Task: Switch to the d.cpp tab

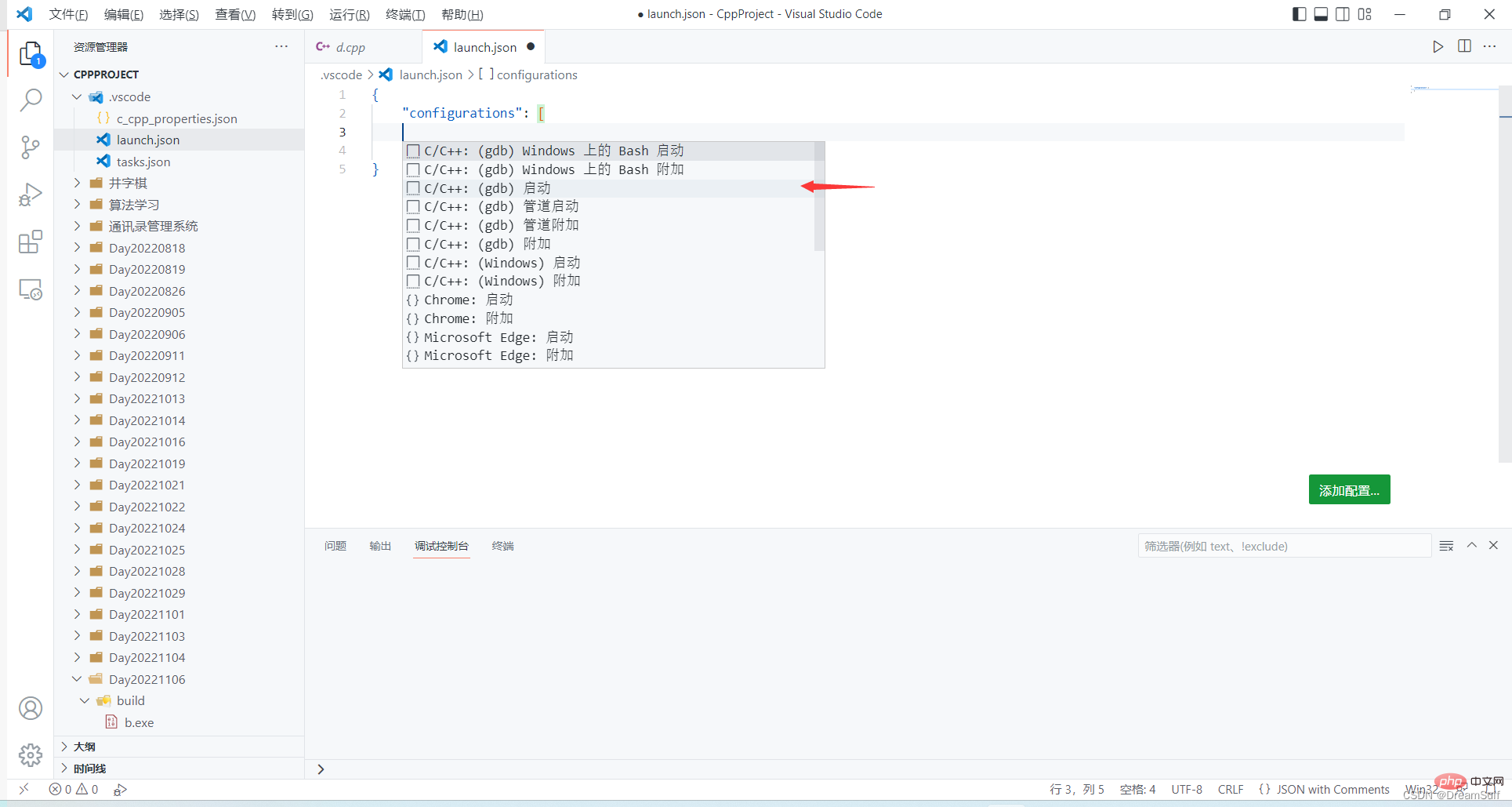Action: pyautogui.click(x=350, y=47)
